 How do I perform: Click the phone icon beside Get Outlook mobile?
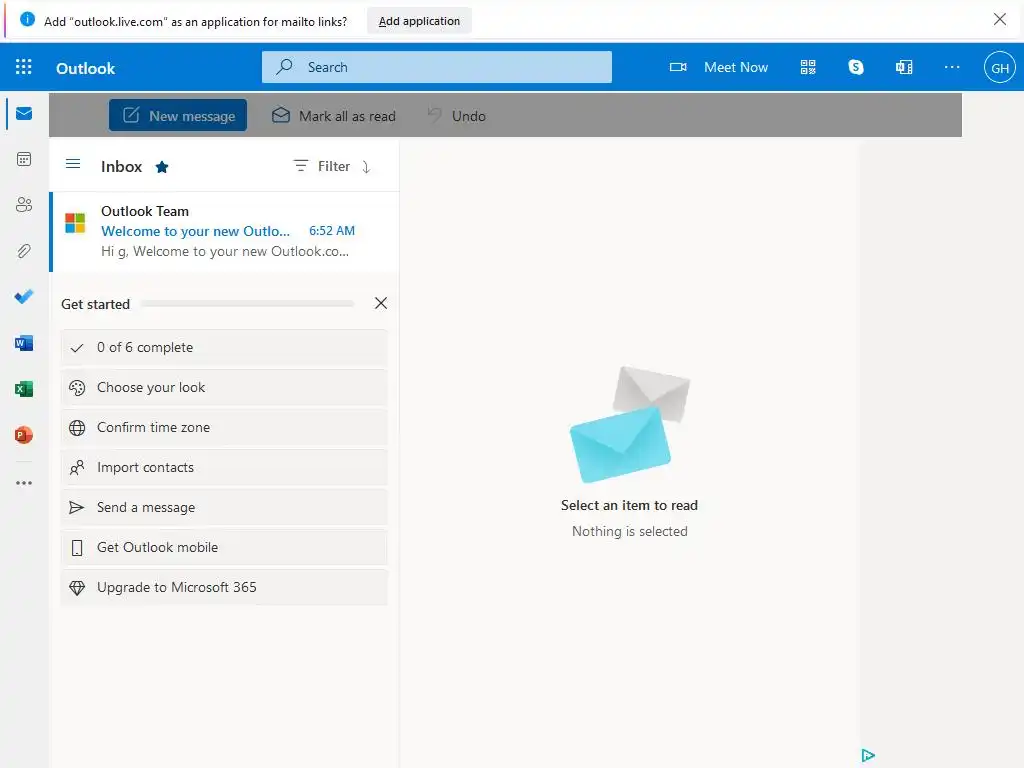coord(77,548)
